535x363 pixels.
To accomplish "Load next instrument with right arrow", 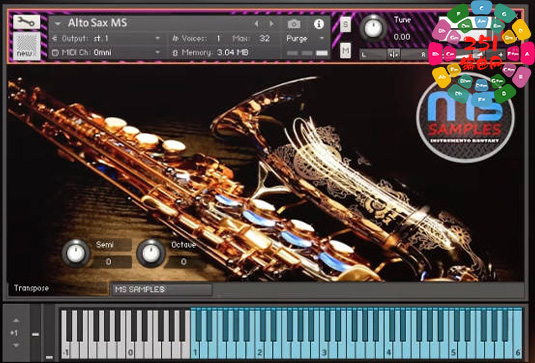I will [x=271, y=24].
